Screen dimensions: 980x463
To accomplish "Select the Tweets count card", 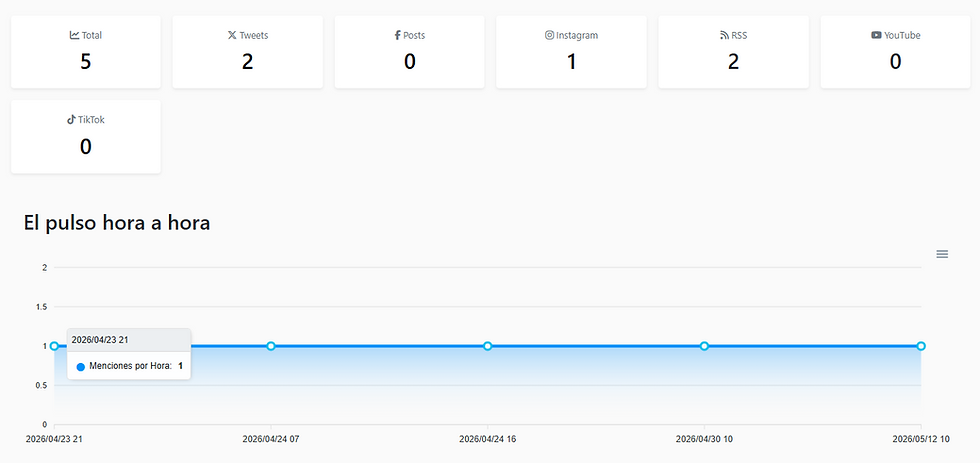I will click(248, 52).
